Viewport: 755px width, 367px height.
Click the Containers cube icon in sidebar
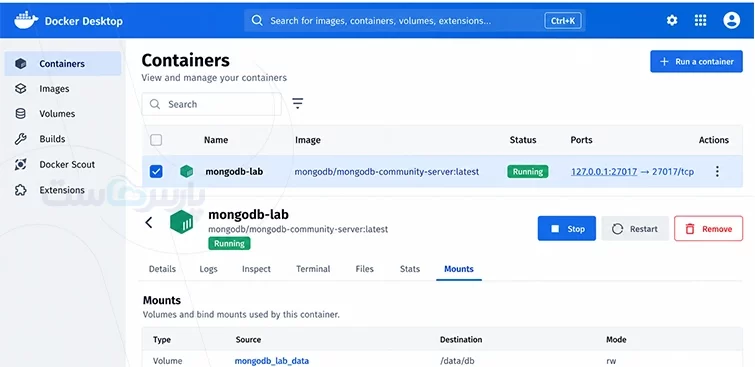pyautogui.click(x=20, y=64)
